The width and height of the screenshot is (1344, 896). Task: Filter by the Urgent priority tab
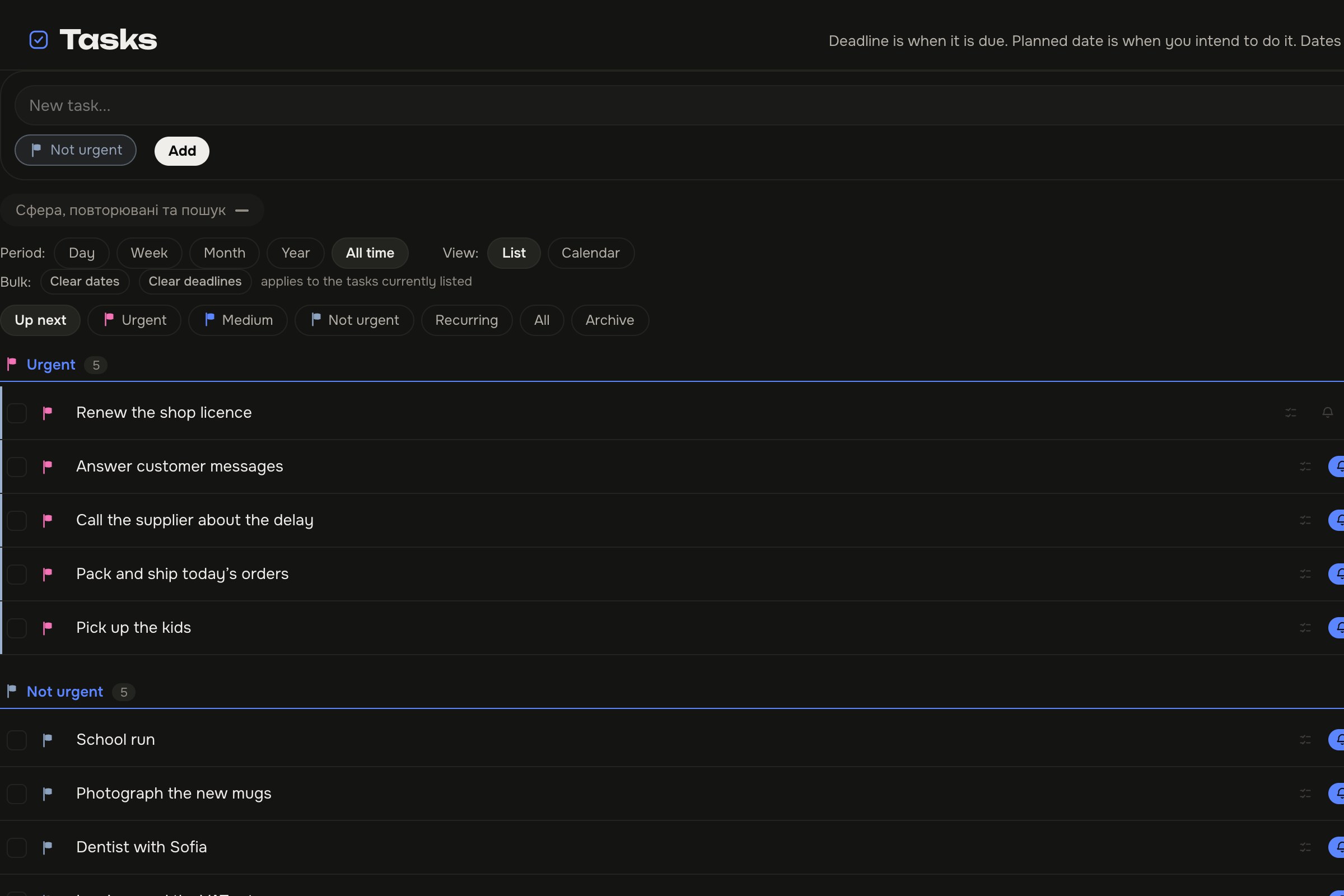(x=134, y=320)
